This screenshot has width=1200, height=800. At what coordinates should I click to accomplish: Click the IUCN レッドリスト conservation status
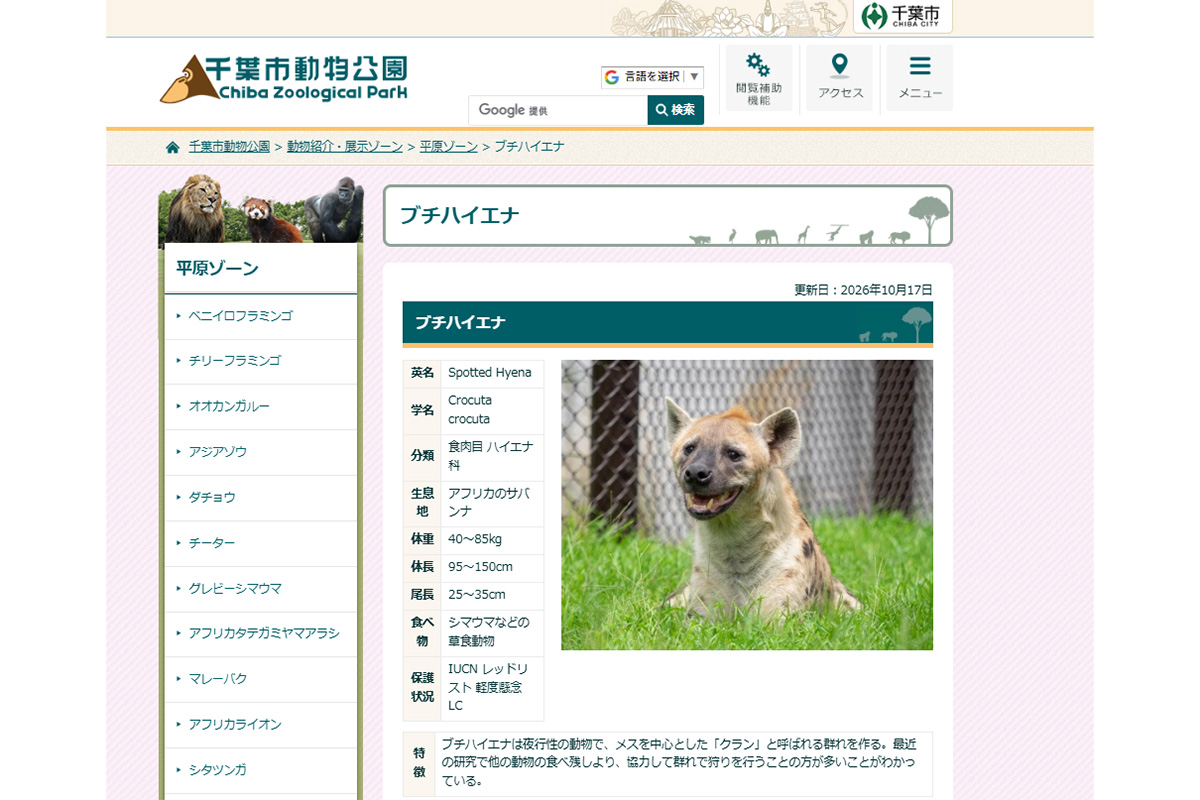coord(492,688)
